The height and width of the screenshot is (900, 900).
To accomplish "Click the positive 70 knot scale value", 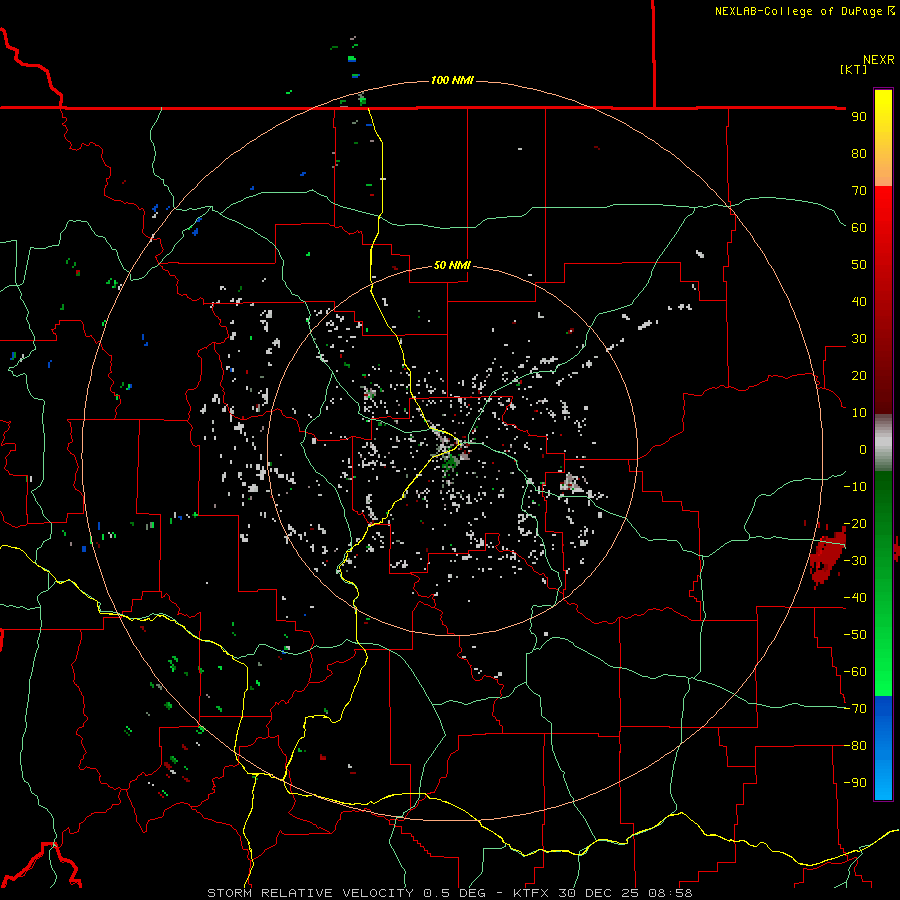I will click(x=859, y=191).
